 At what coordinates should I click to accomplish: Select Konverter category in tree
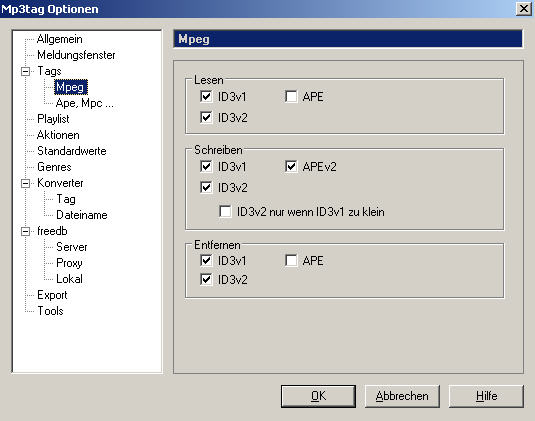click(60, 183)
